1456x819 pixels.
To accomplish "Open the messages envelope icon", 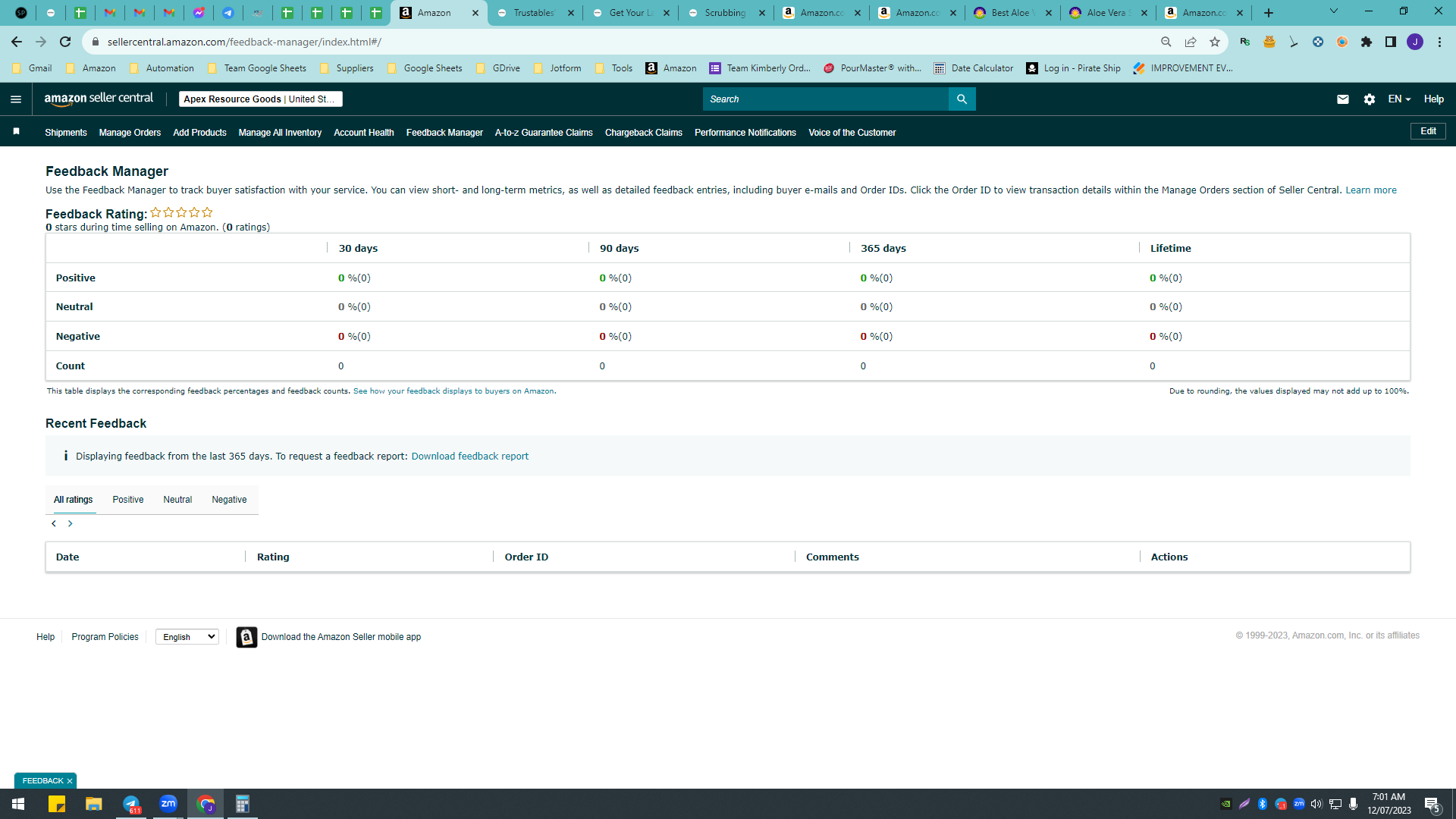I will [1342, 99].
